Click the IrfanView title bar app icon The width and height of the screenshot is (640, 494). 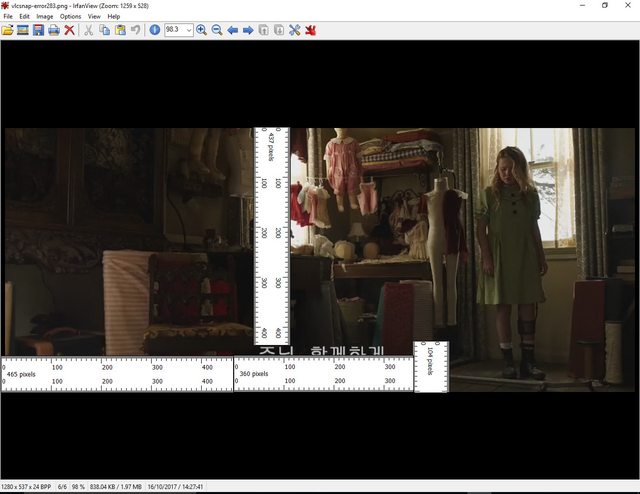[x=5, y=5]
